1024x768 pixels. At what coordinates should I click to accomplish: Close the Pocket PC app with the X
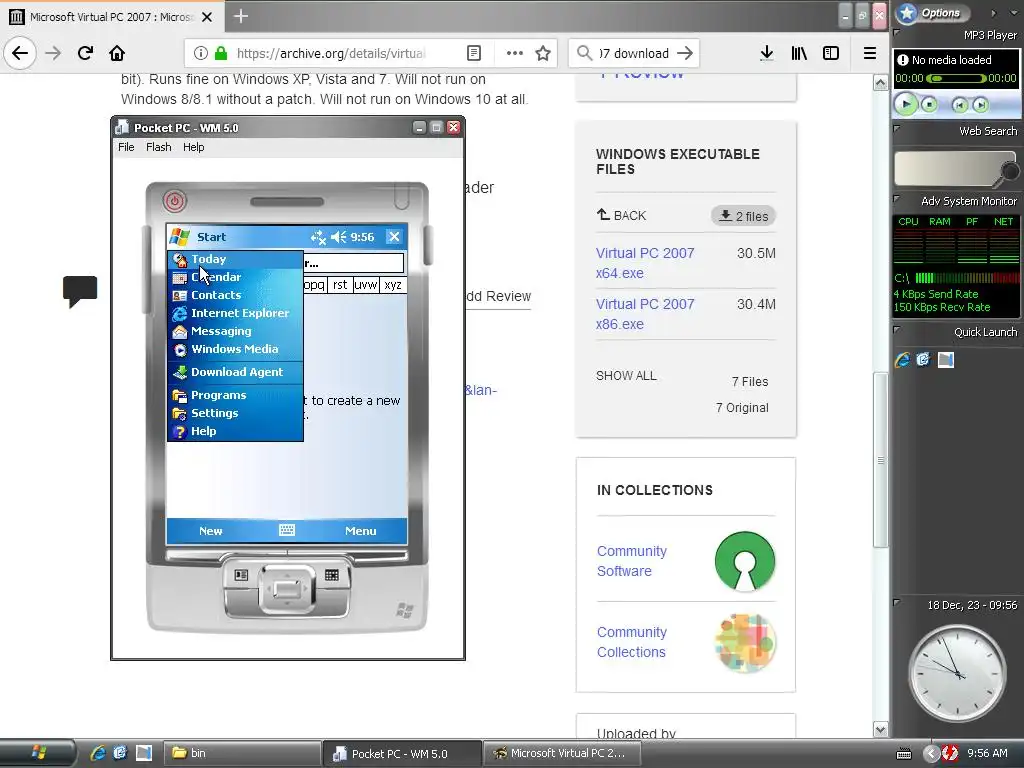[394, 236]
